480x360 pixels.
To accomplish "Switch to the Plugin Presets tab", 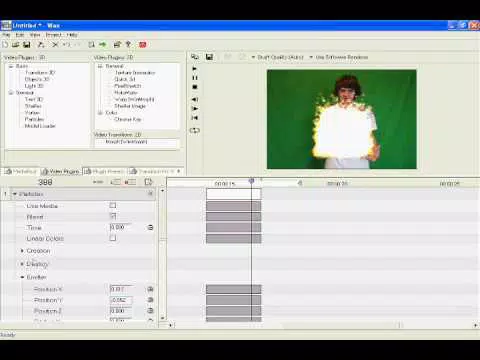I will click(105, 171).
